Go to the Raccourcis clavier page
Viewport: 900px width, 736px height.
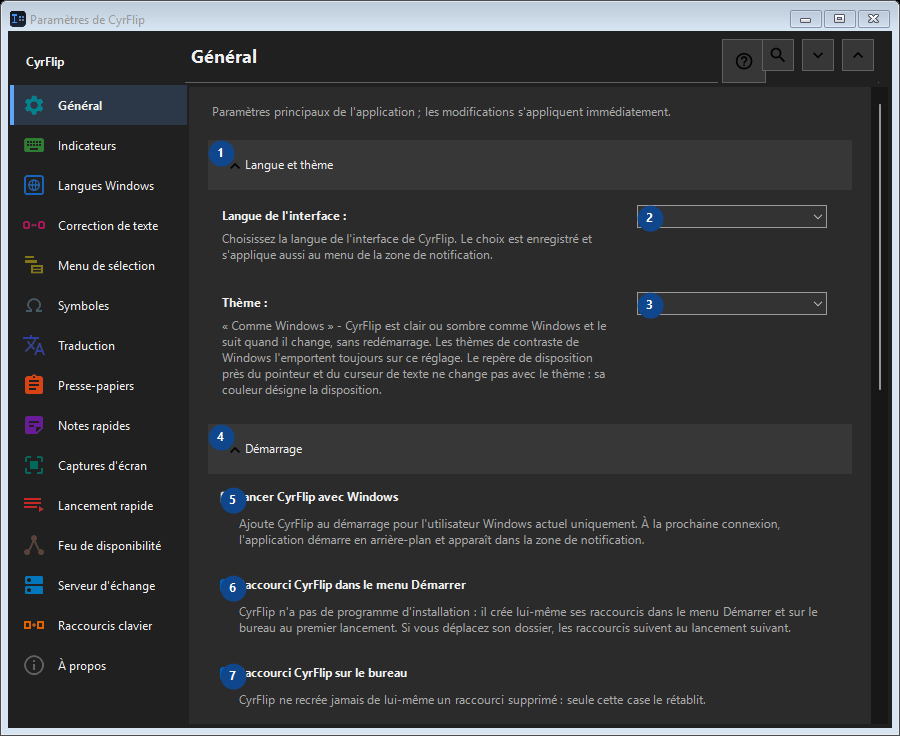[99, 626]
